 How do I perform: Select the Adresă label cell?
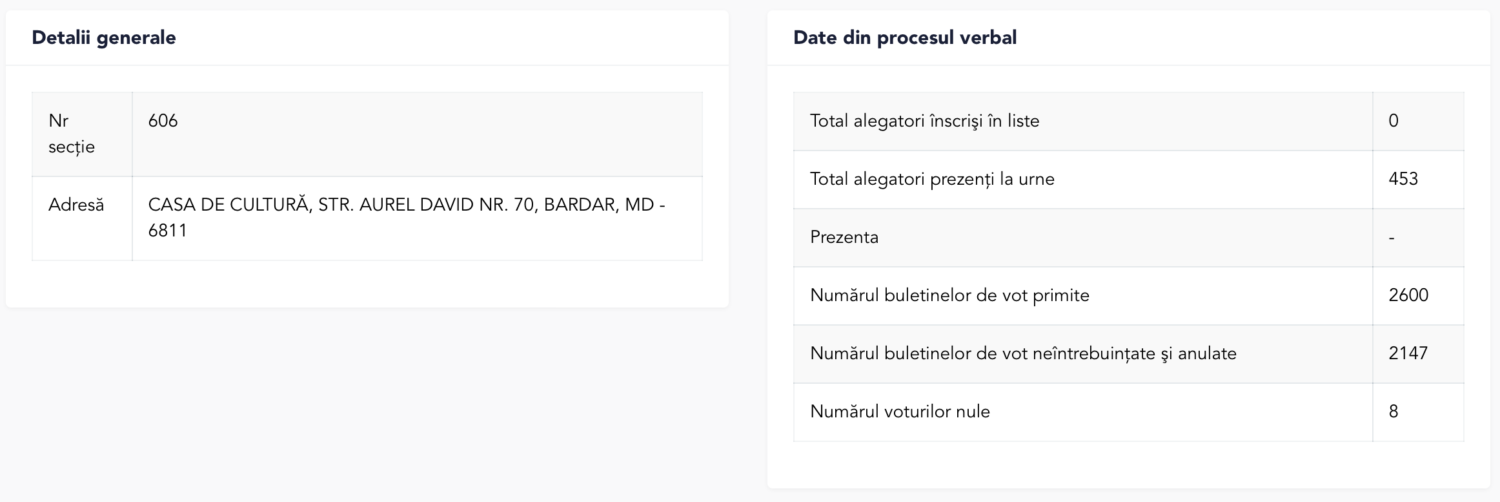point(82,218)
